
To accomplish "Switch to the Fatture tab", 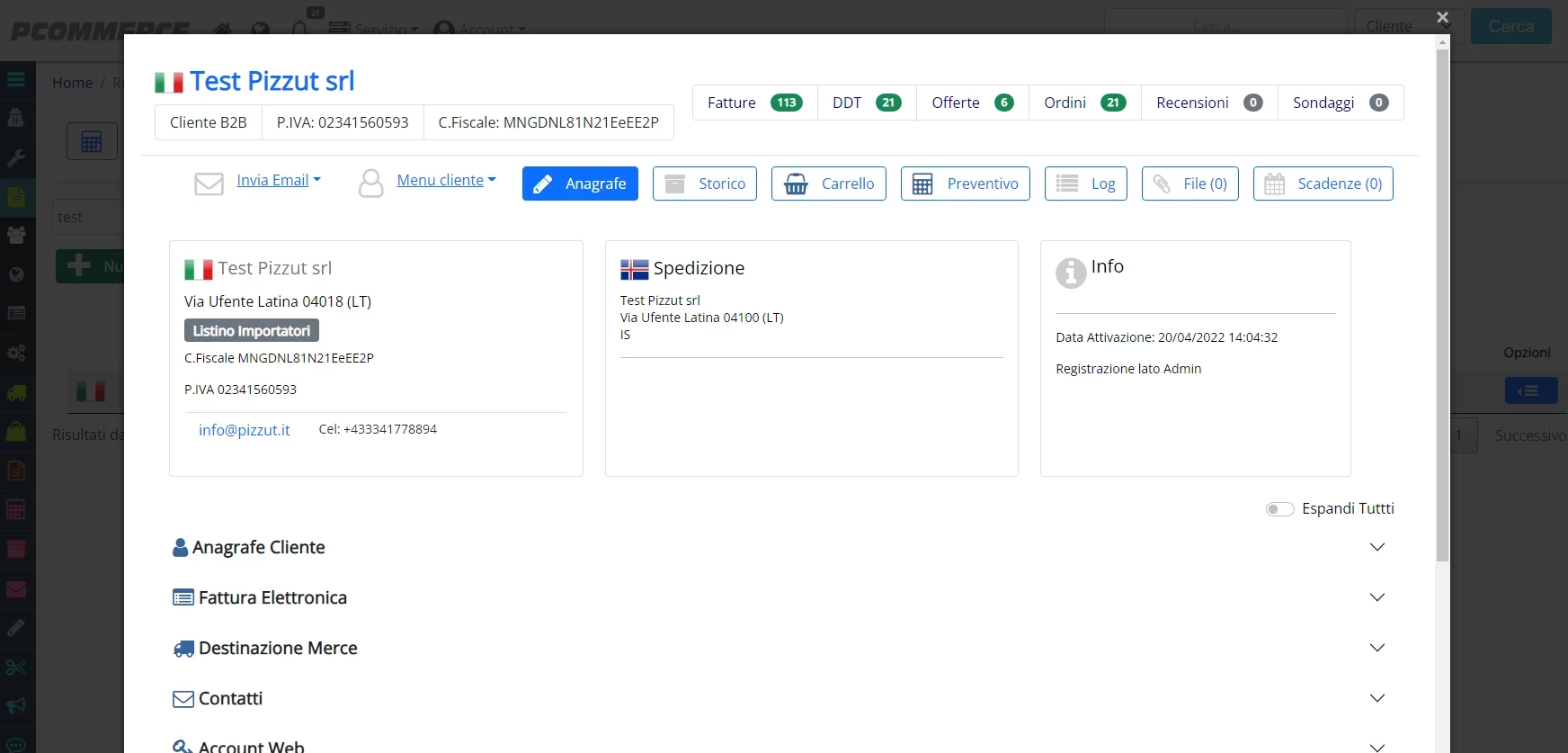I will point(754,103).
